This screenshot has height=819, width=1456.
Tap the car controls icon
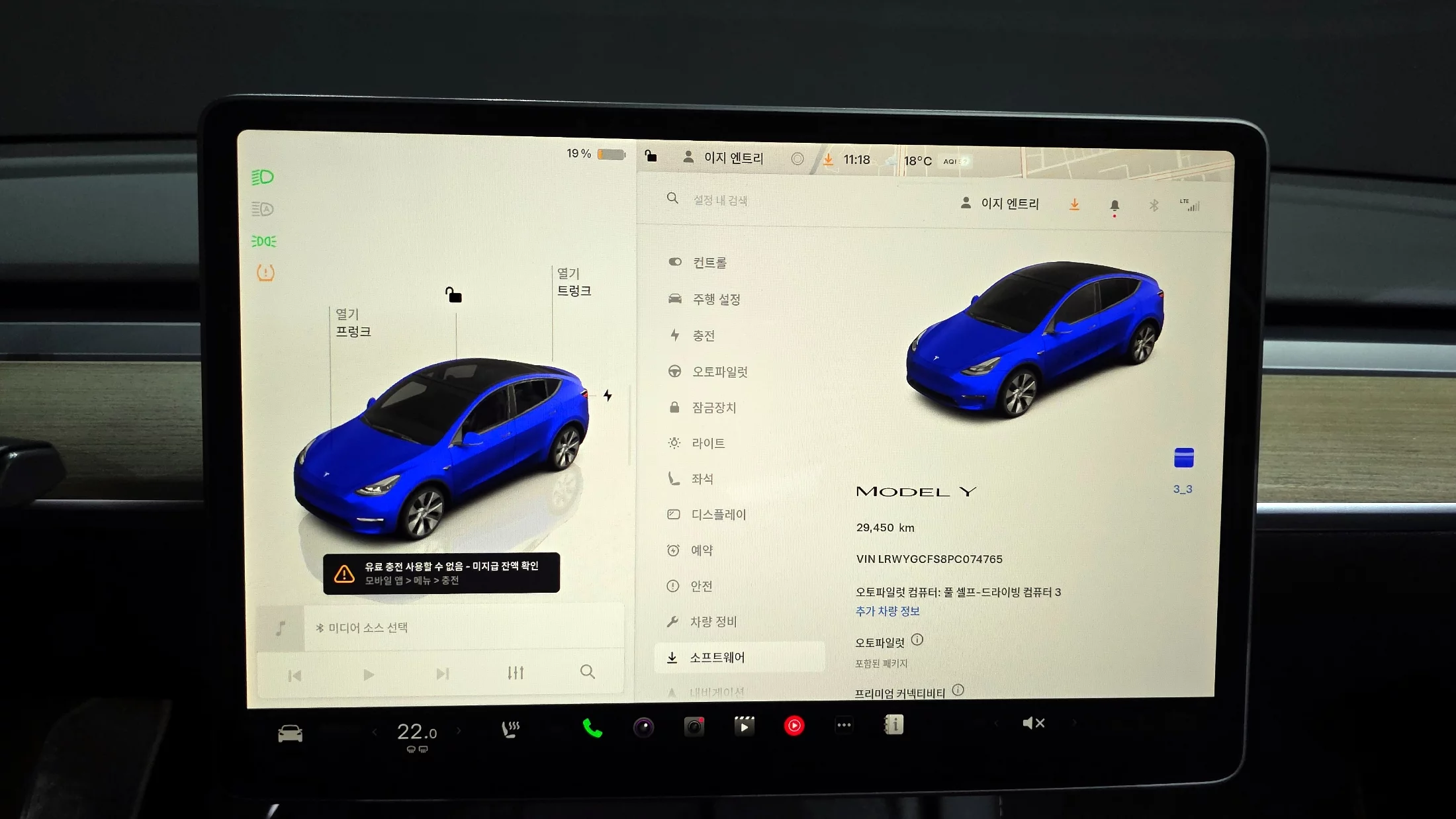pyautogui.click(x=290, y=733)
